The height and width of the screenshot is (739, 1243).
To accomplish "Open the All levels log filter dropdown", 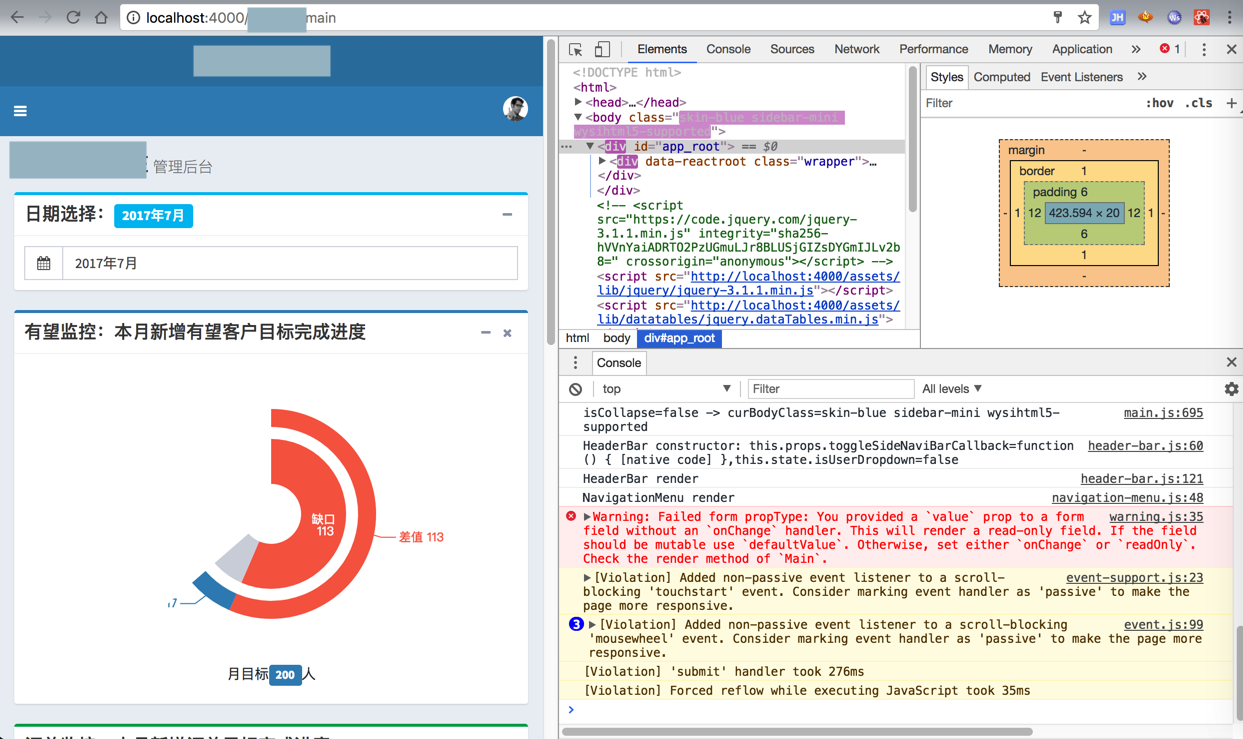I will [952, 389].
